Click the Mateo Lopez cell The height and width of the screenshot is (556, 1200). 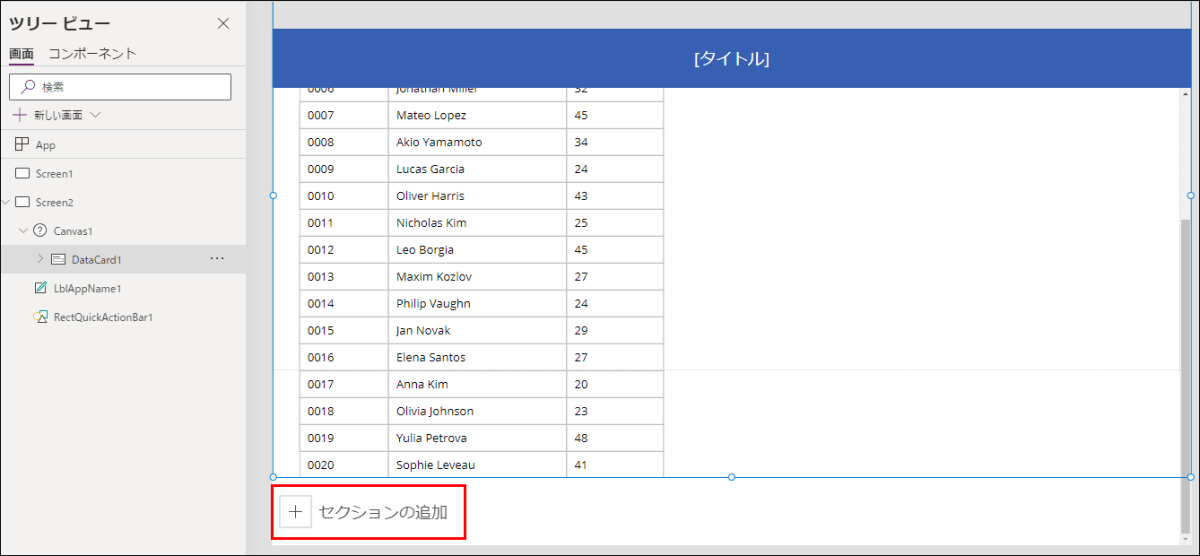click(x=477, y=115)
